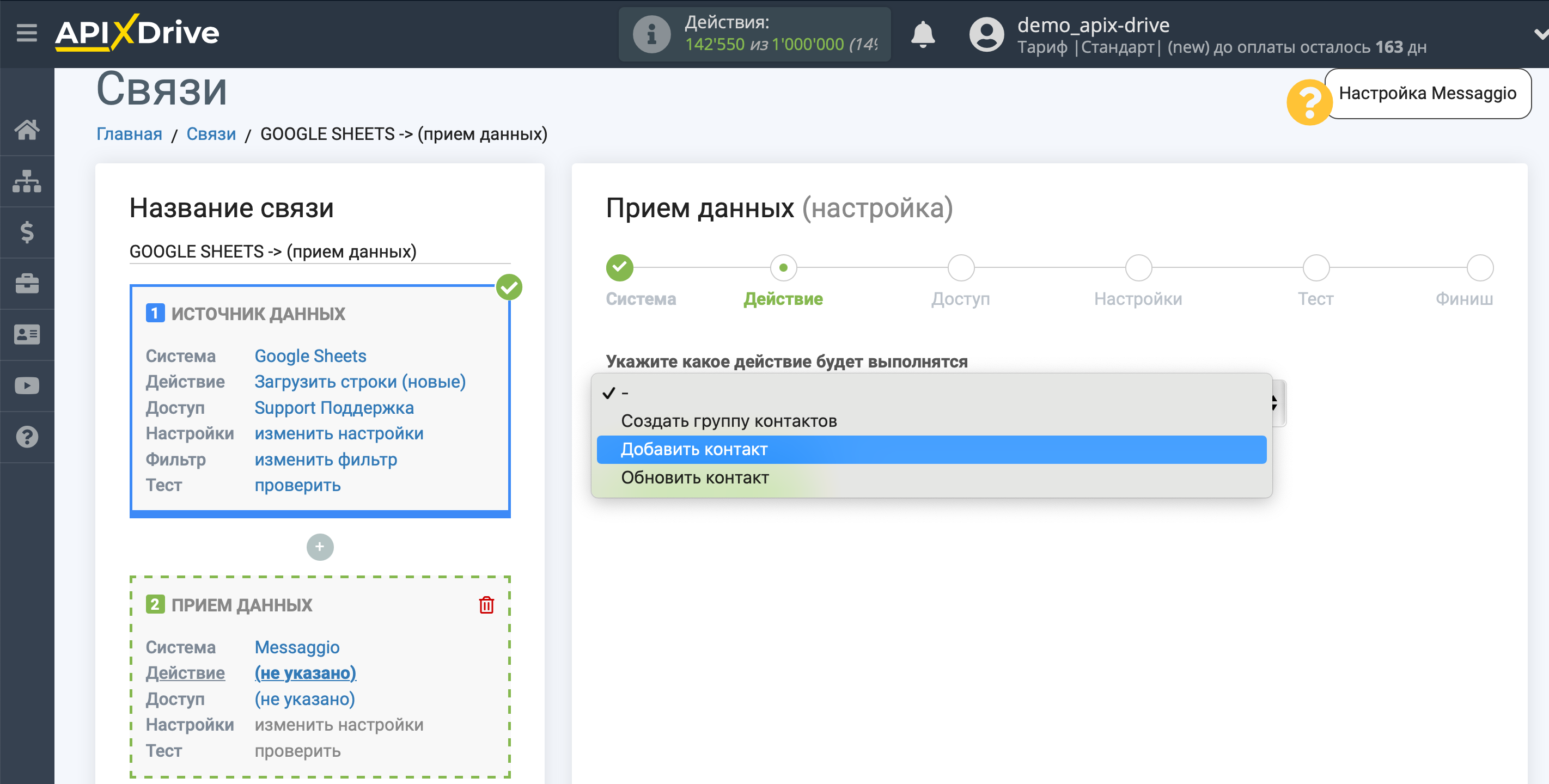Open contact card sidebar icon
This screenshot has width=1549, height=784.
(x=27, y=334)
